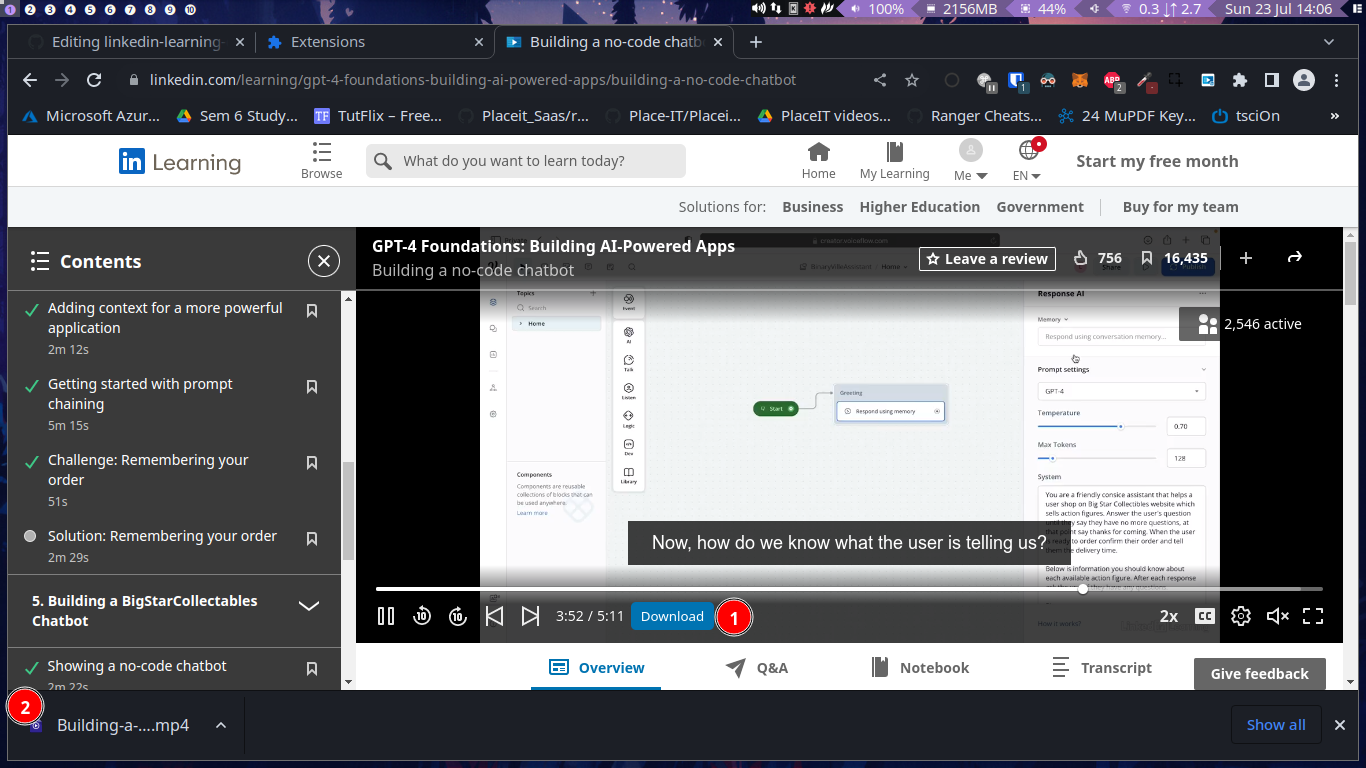
Task: Enter fullscreen video mode
Action: [x=1313, y=616]
